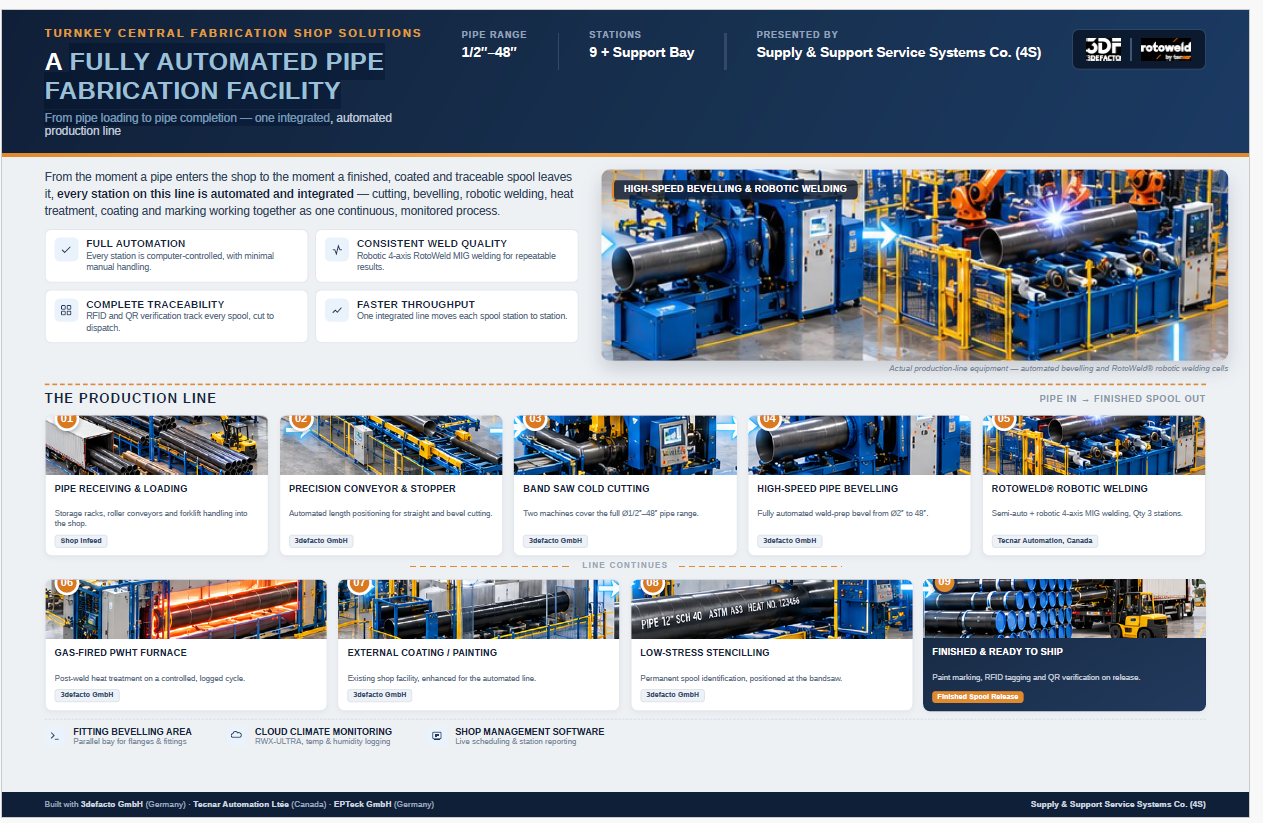This screenshot has width=1263, height=823.
Task: Click the large bevelling and welding hero image
Action: pos(914,265)
